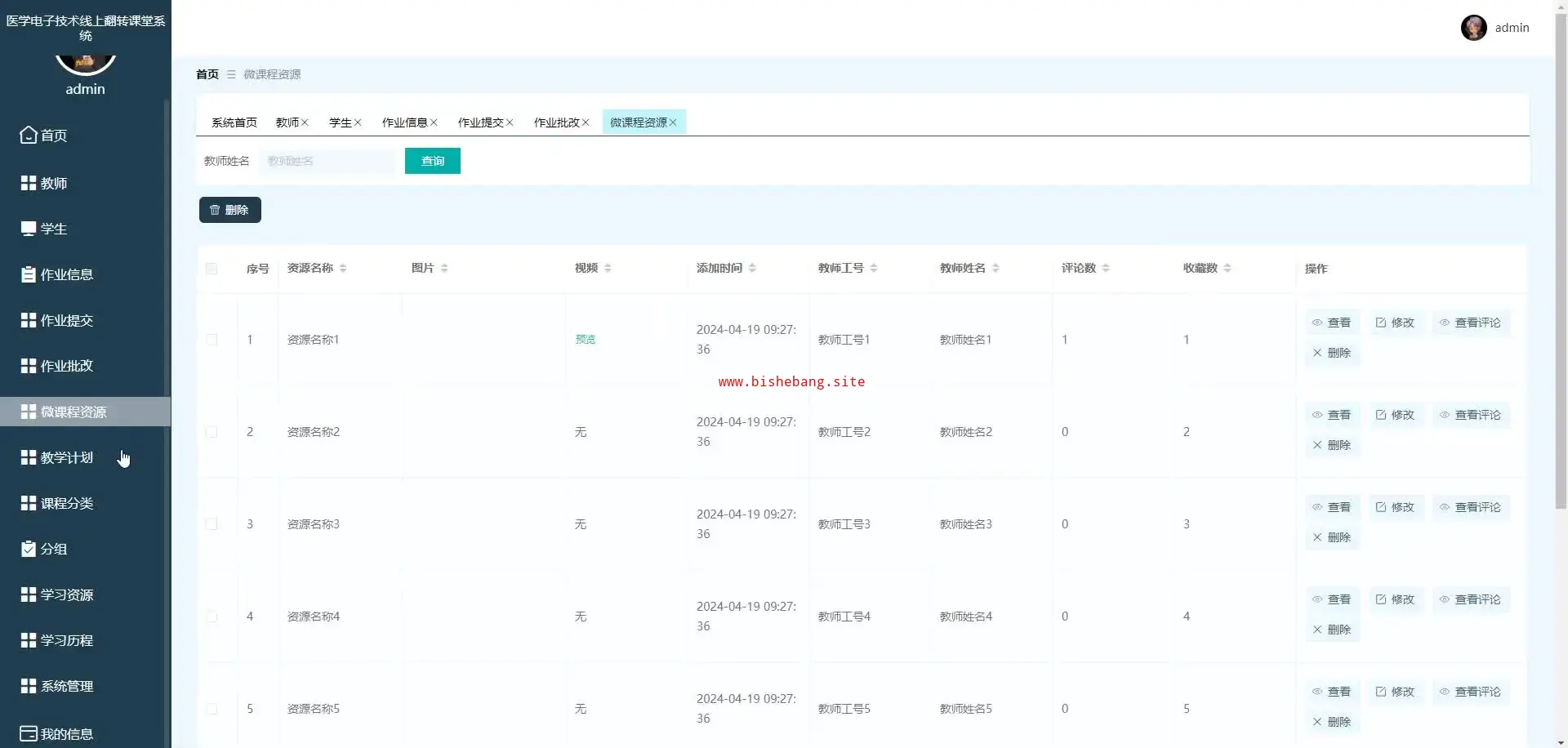The image size is (1568, 748).
Task: Check the checkbox for row 资源名称1
Action: tap(212, 340)
